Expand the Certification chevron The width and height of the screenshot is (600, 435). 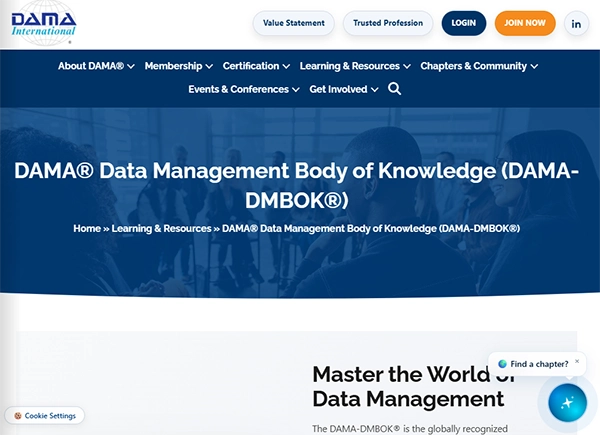[x=286, y=67]
